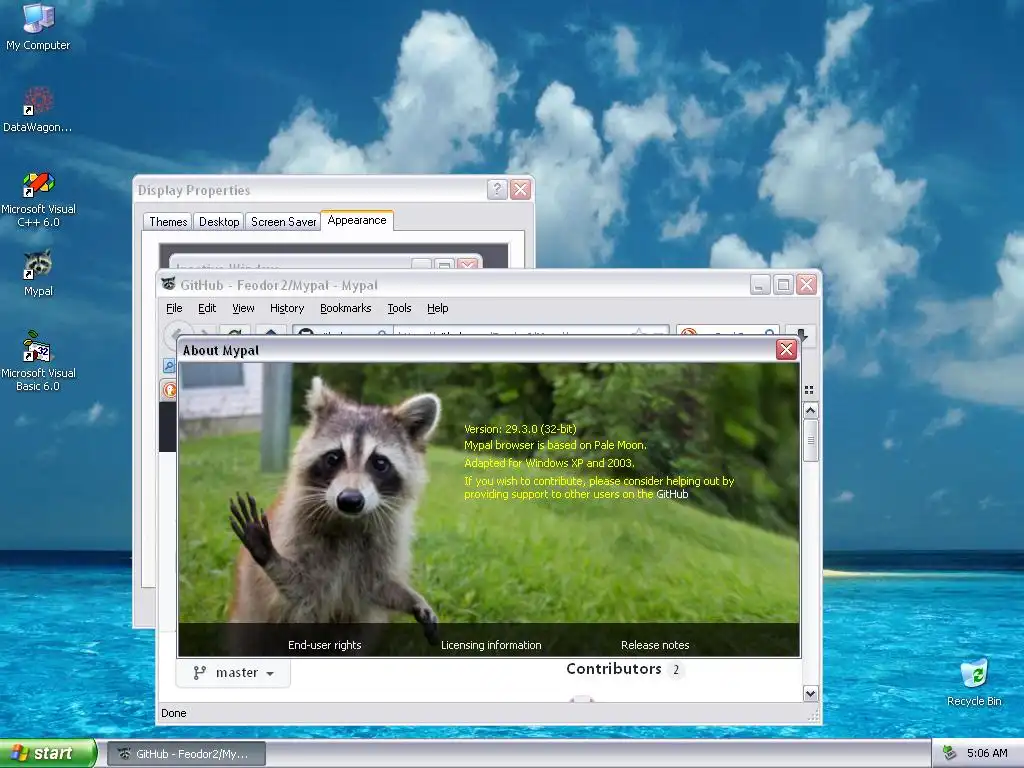Click the contributors count badge '2'
The height and width of the screenshot is (768, 1024).
coord(676,669)
